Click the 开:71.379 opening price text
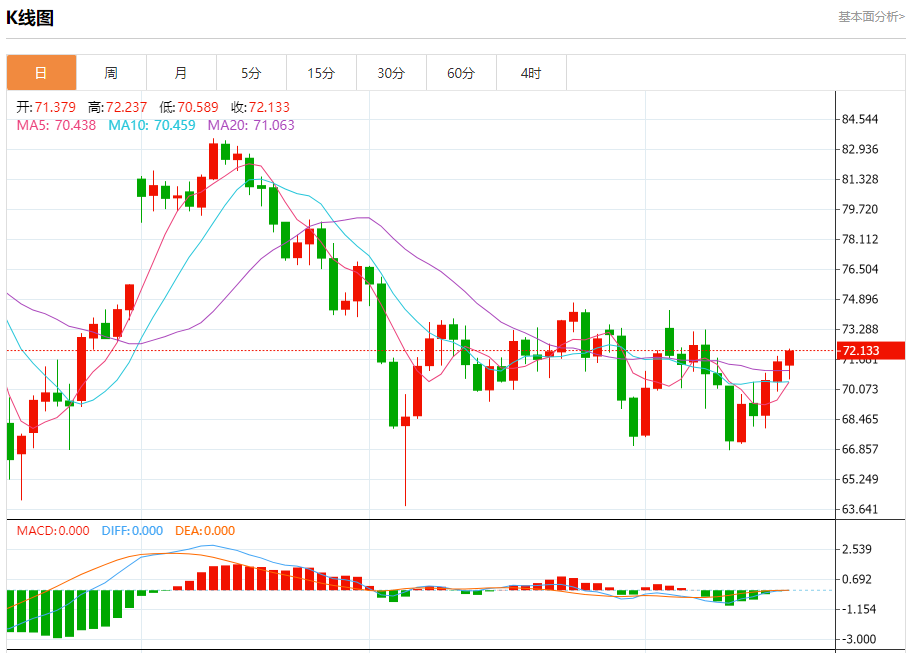Viewport: 914px width, 653px height. coord(46,107)
